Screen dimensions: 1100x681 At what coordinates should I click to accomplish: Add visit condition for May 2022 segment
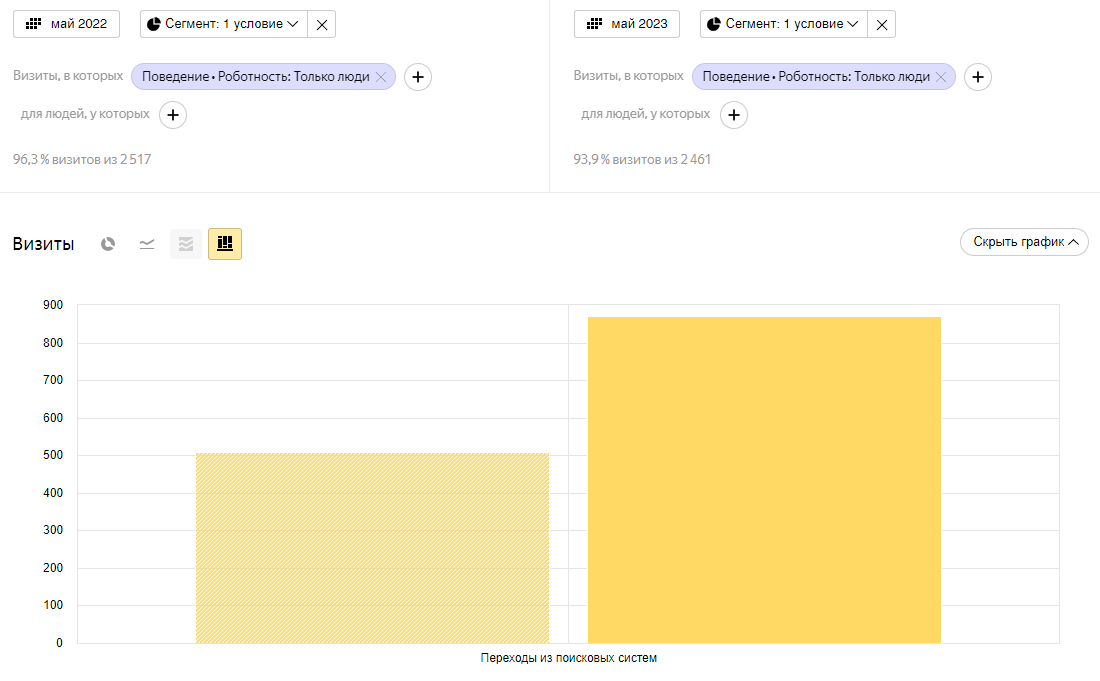pos(418,77)
